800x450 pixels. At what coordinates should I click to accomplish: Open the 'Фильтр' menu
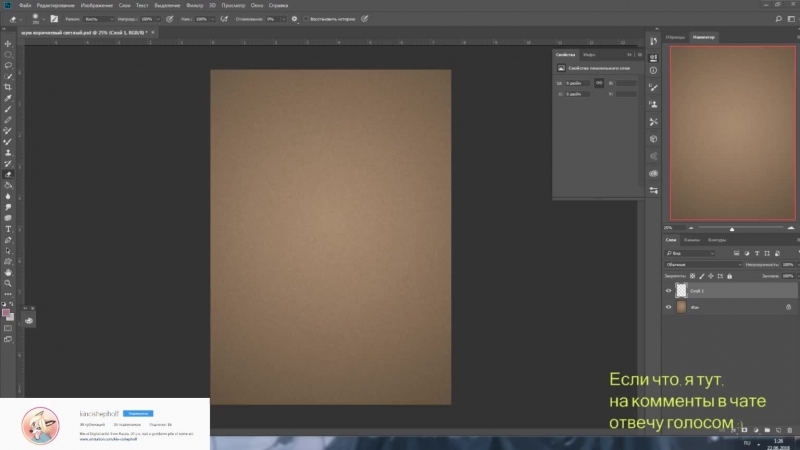[x=194, y=5]
